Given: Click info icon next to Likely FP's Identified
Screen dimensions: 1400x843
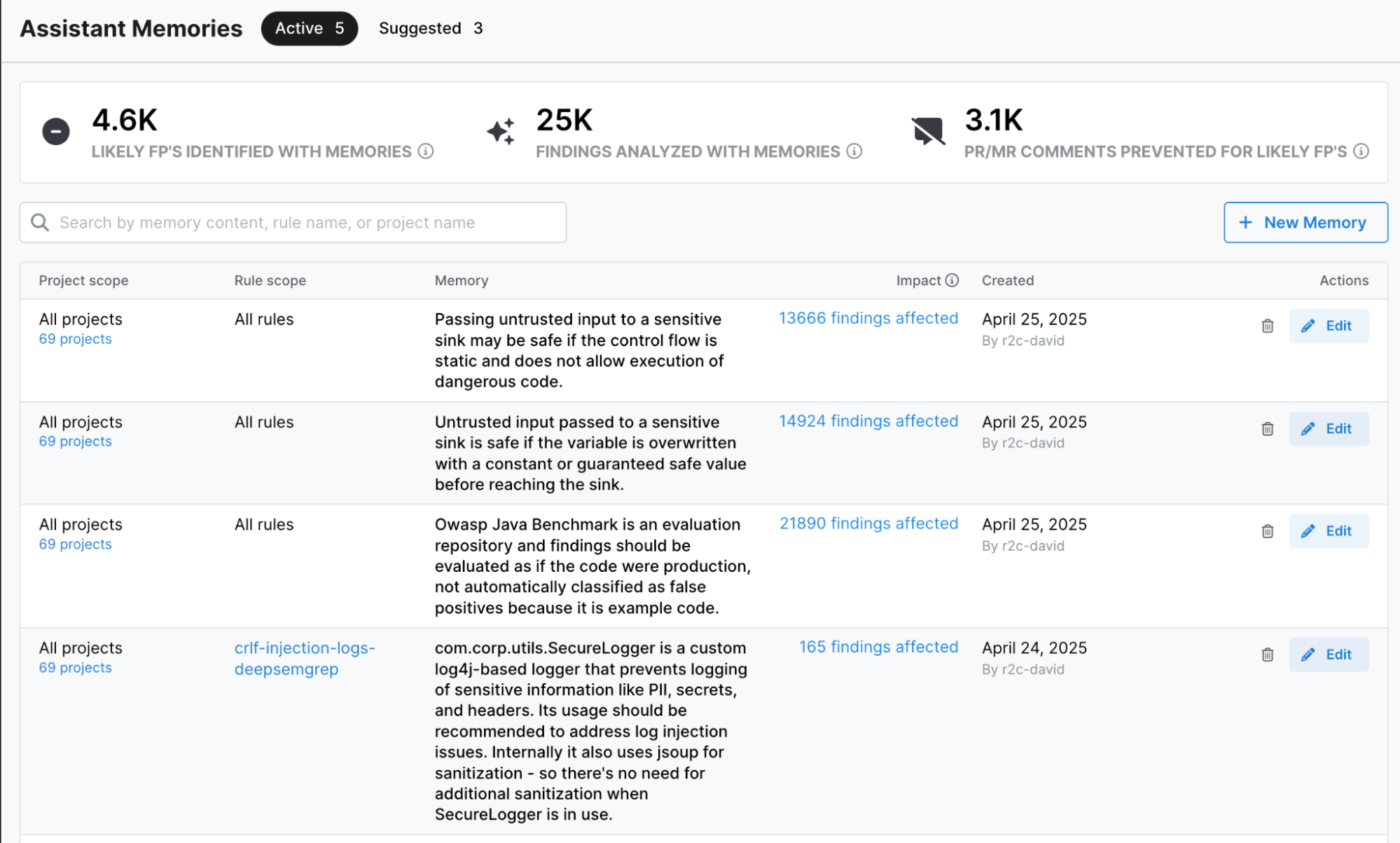Looking at the screenshot, I should pos(426,151).
